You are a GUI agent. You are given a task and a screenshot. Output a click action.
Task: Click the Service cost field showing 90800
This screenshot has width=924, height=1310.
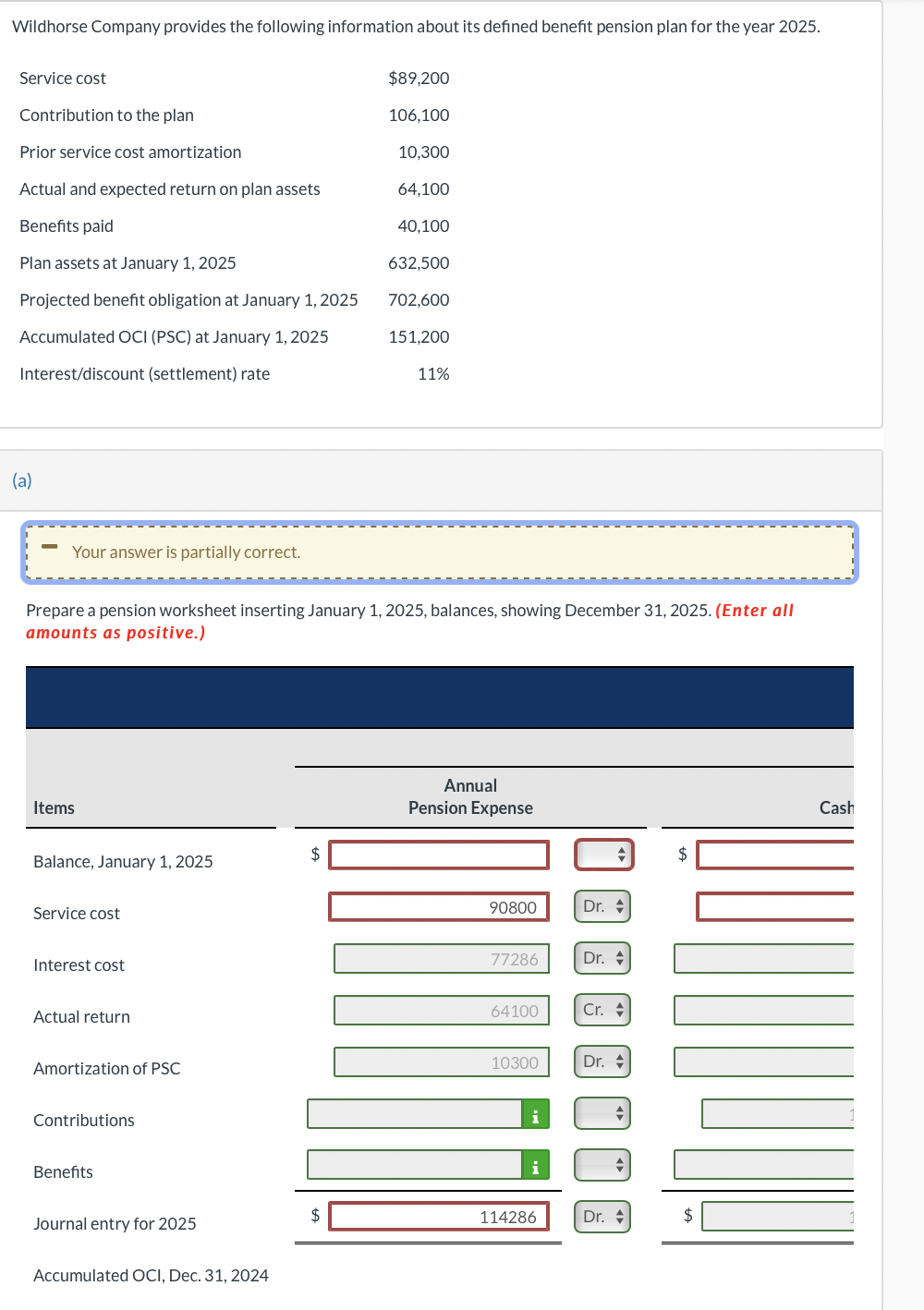(x=439, y=906)
